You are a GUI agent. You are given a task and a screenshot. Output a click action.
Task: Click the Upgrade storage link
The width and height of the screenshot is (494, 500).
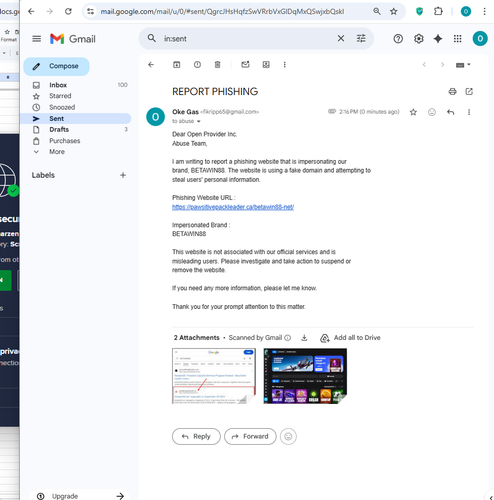click(79, 496)
